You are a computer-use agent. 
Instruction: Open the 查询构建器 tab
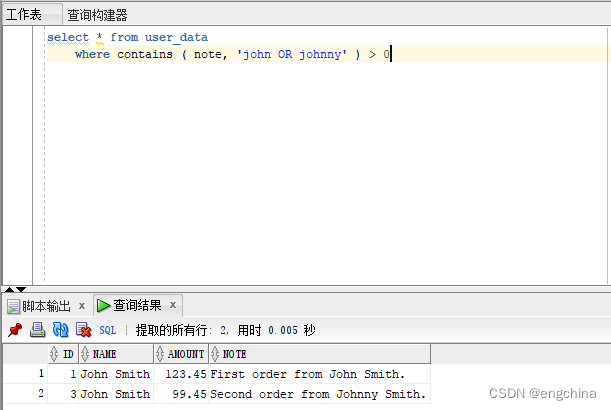97,15
